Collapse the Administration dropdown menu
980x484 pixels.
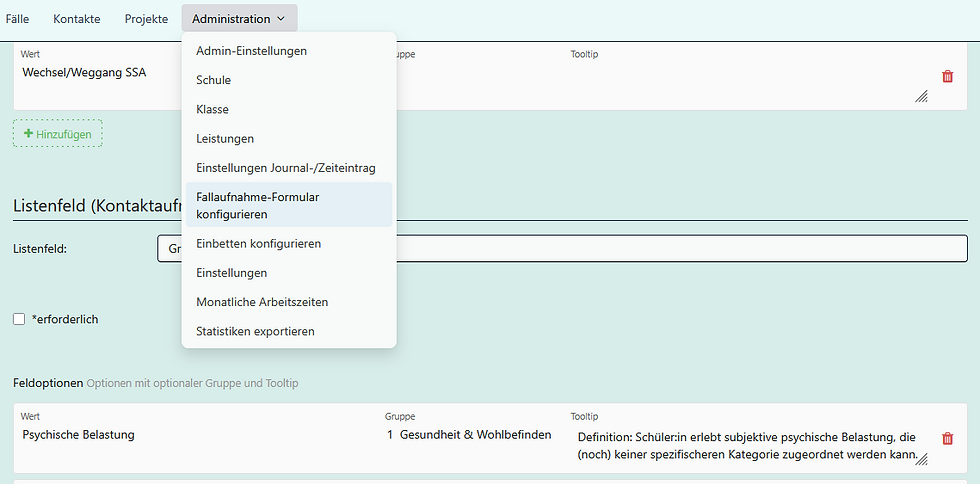click(x=239, y=19)
